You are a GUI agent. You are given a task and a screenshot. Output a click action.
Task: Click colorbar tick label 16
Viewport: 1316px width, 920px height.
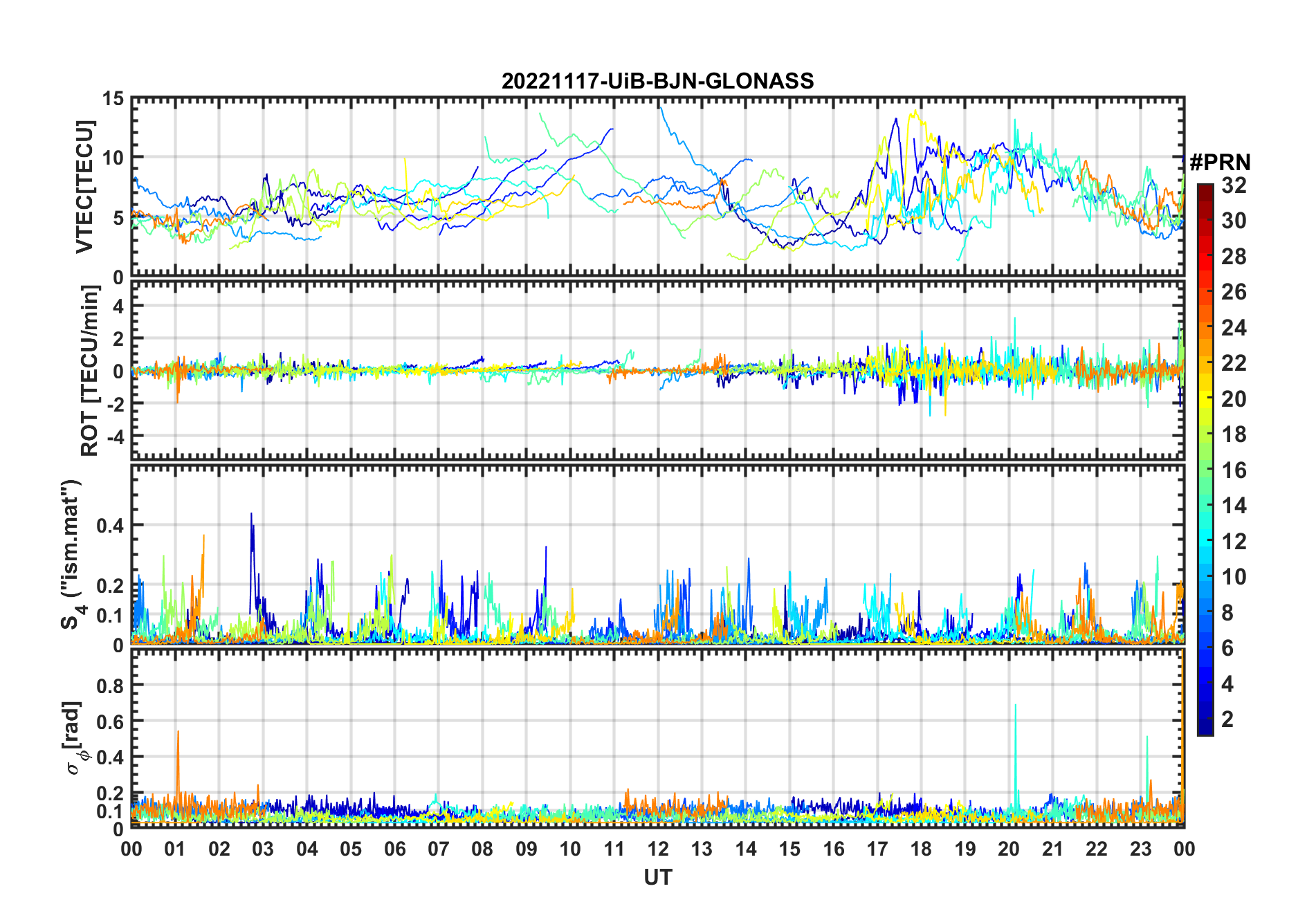1234,470
